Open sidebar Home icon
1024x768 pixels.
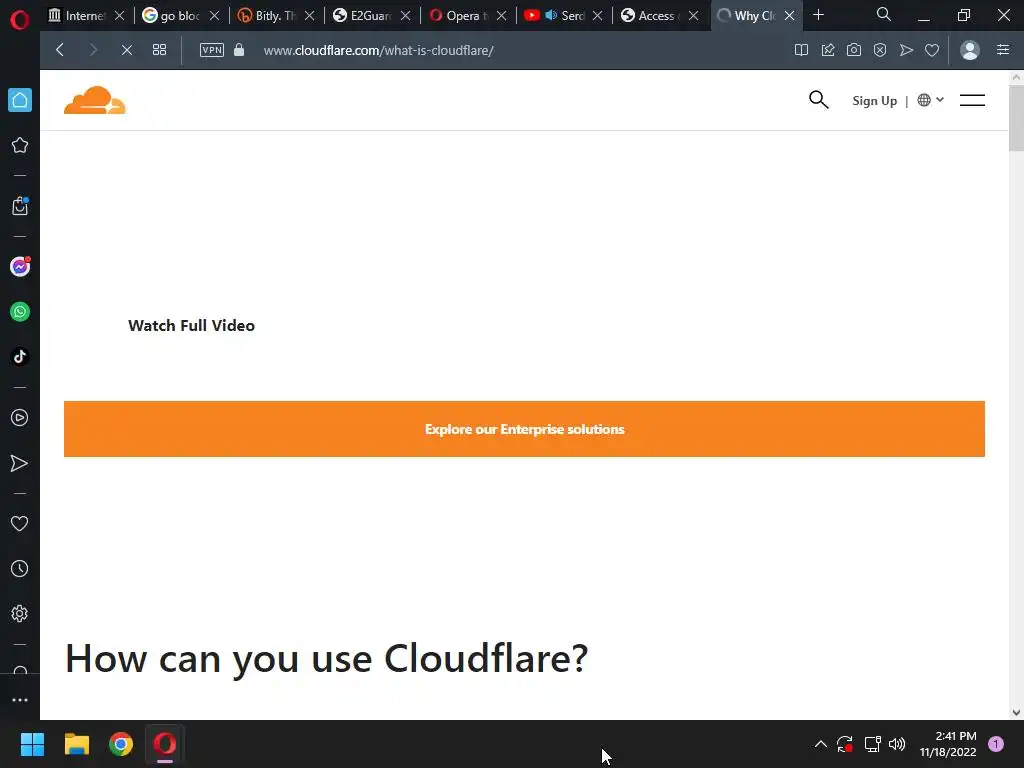[20, 100]
